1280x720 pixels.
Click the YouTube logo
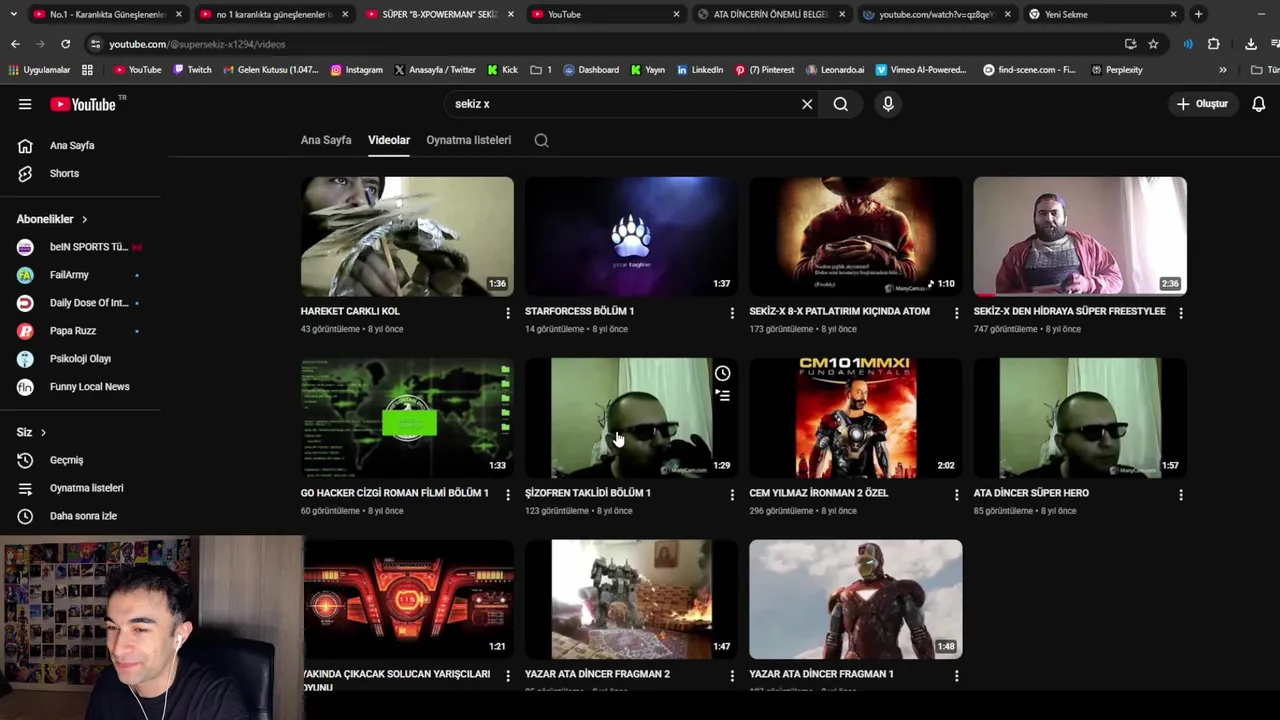click(84, 104)
